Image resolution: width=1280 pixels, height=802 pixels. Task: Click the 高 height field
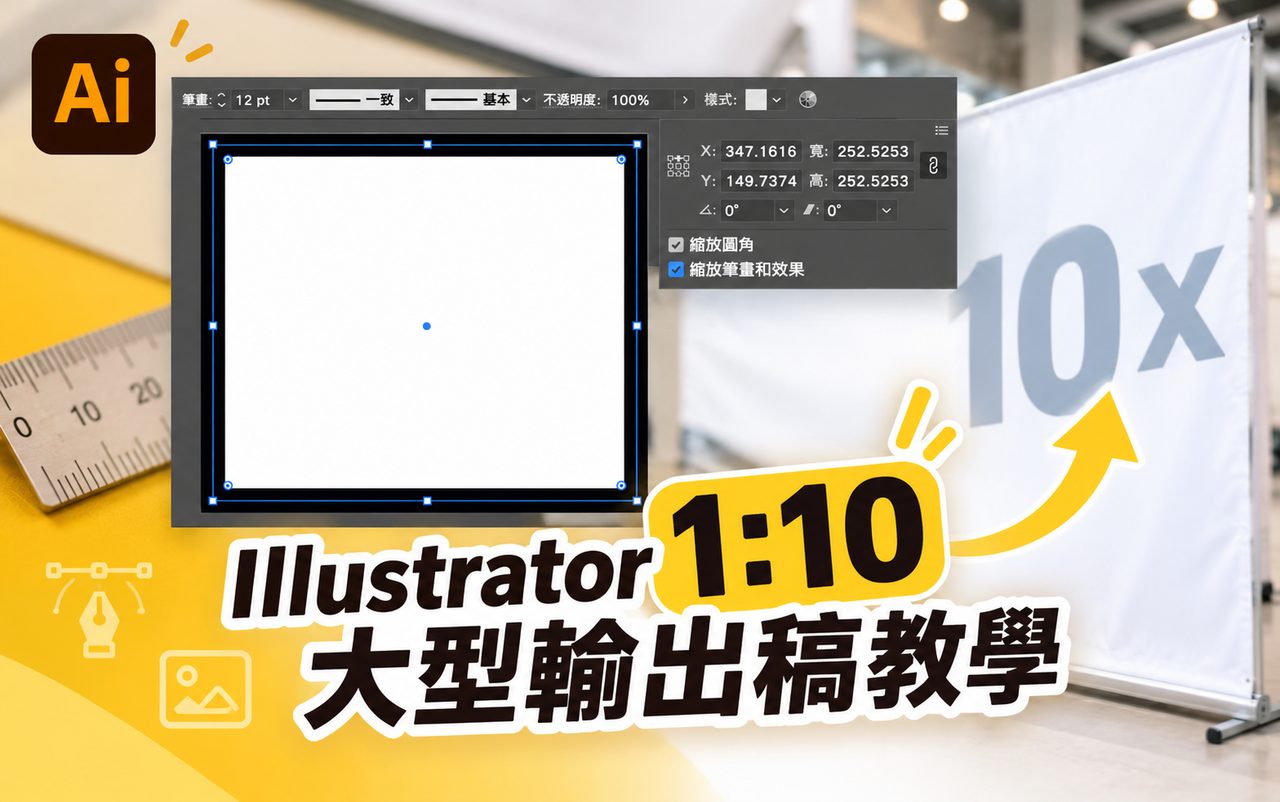pyautogui.click(x=873, y=181)
